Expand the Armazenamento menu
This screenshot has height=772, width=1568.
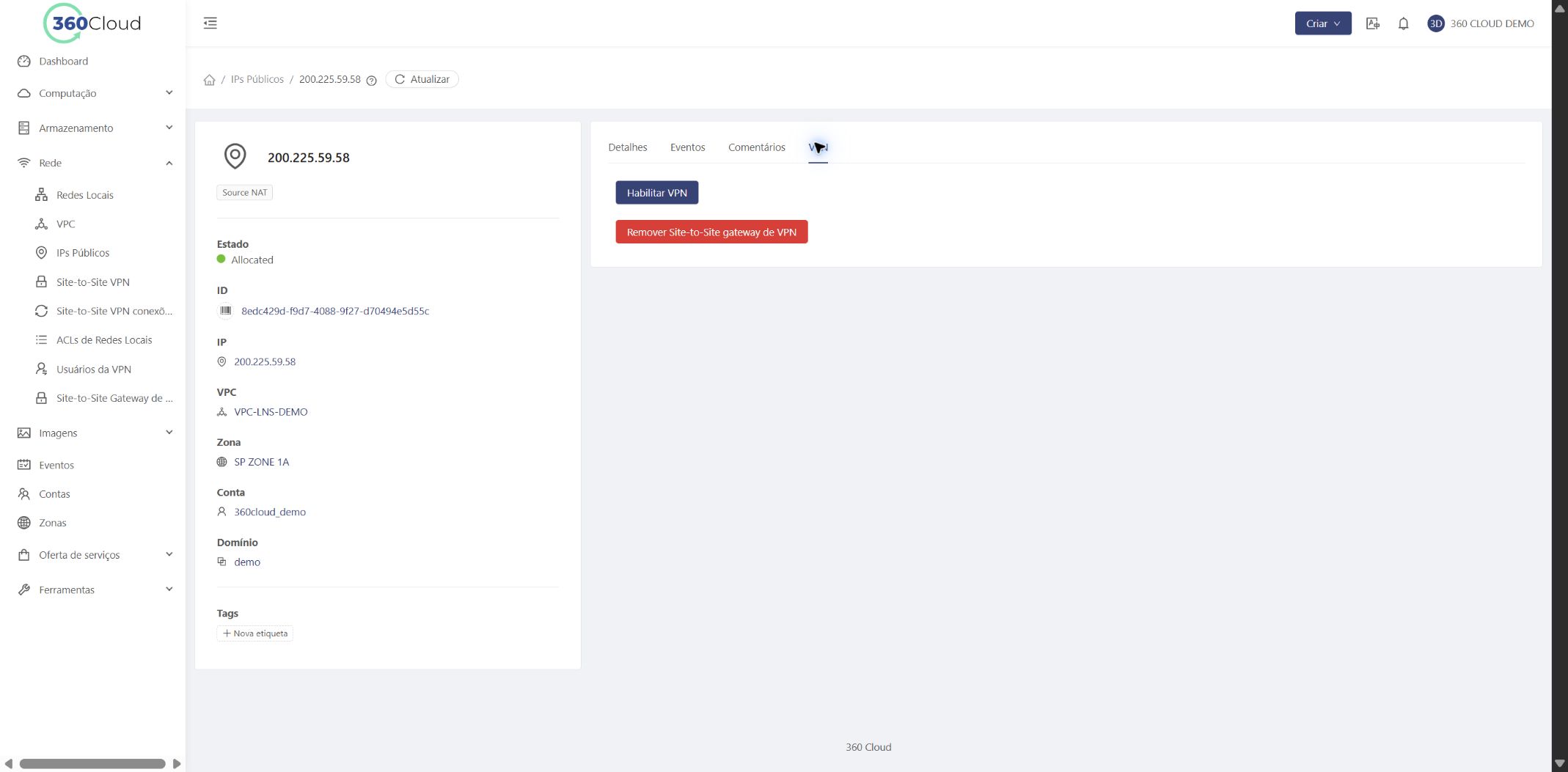pyautogui.click(x=92, y=128)
